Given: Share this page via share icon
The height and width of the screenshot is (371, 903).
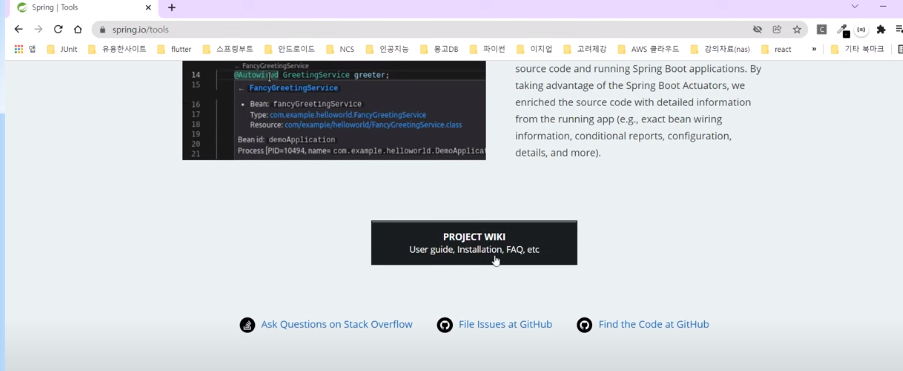Looking at the screenshot, I should (777, 29).
